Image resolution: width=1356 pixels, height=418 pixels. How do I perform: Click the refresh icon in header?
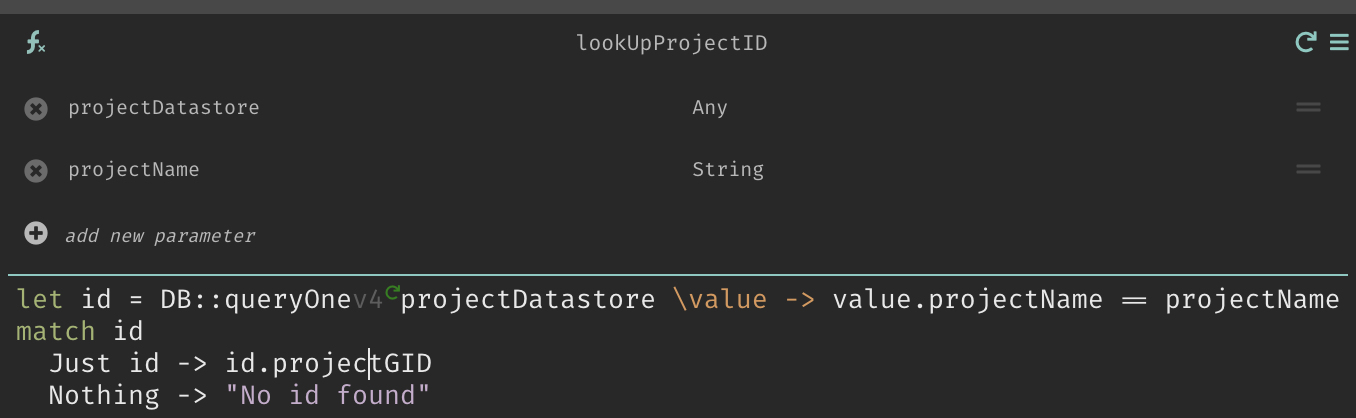(1305, 42)
